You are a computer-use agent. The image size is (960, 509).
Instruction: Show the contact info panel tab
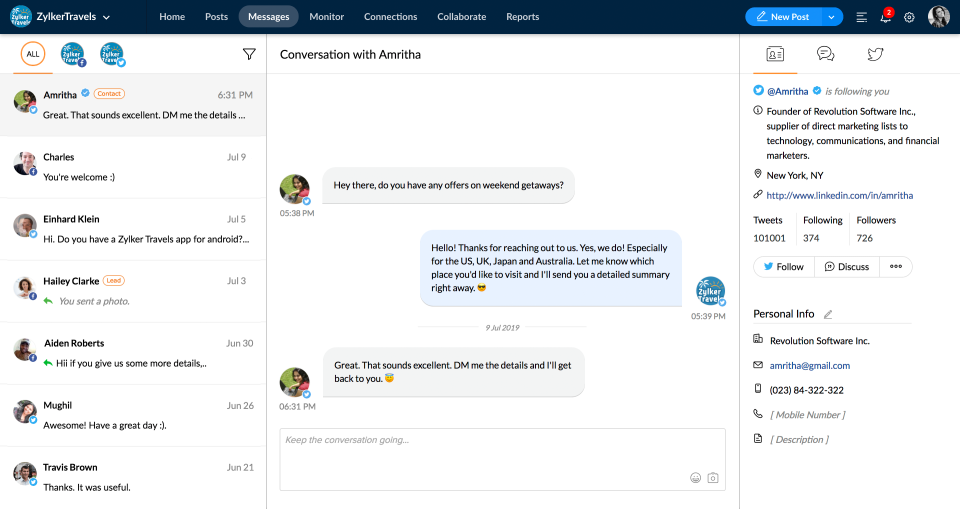pos(775,54)
